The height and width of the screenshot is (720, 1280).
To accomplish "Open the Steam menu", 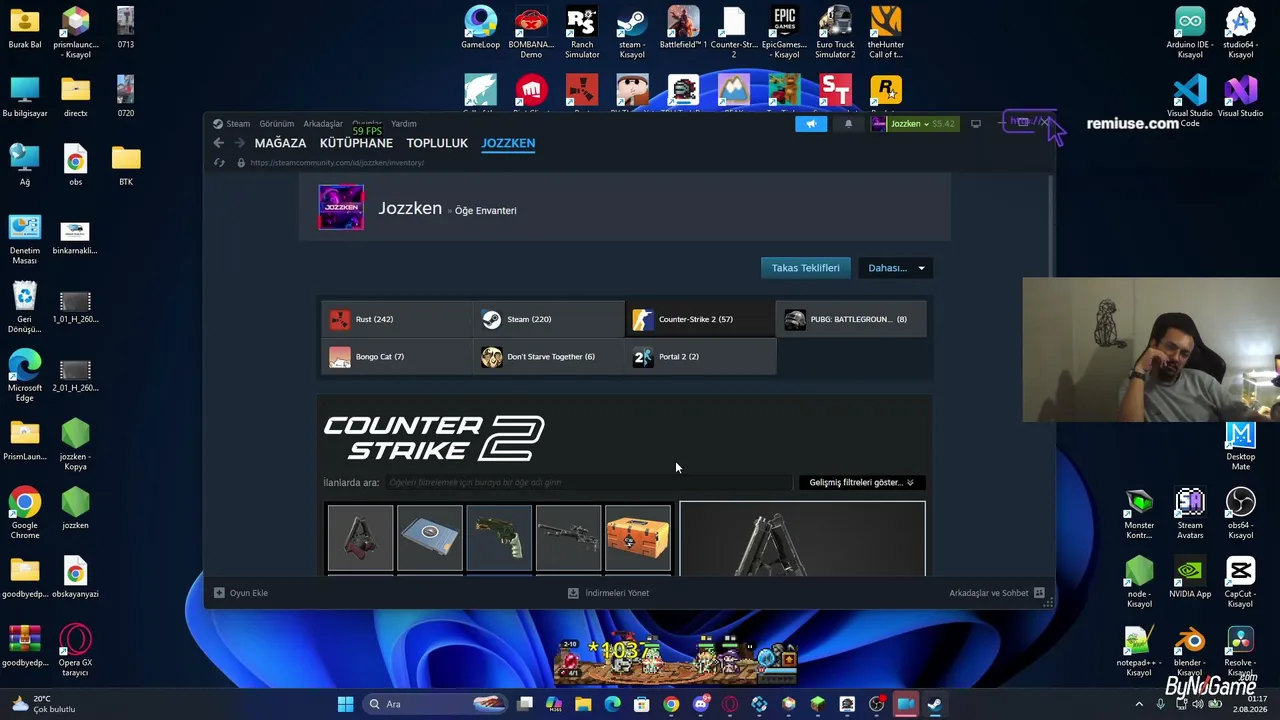I will [231, 124].
